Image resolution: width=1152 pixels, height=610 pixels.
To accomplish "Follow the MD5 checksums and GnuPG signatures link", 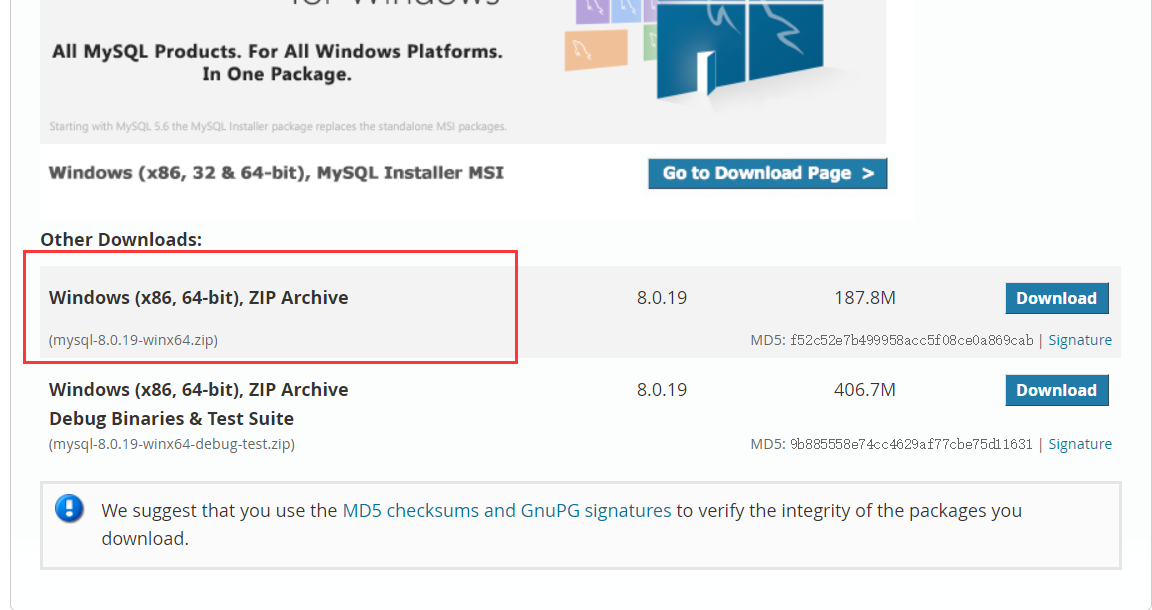I will 507,510.
